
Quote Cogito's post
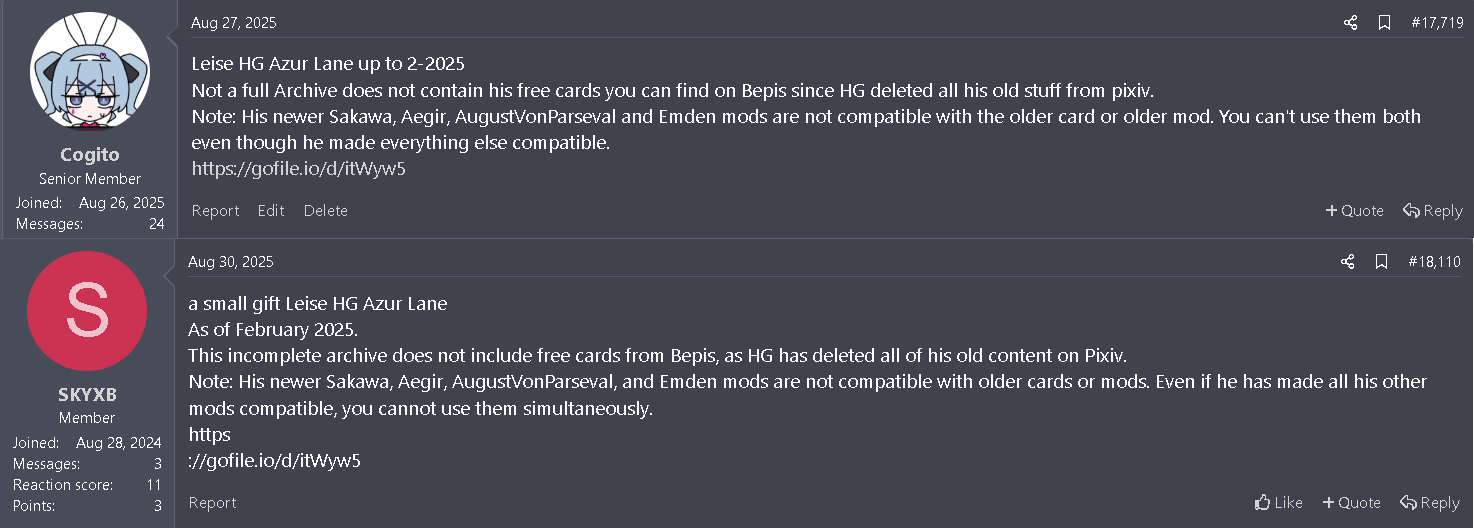tap(1354, 211)
